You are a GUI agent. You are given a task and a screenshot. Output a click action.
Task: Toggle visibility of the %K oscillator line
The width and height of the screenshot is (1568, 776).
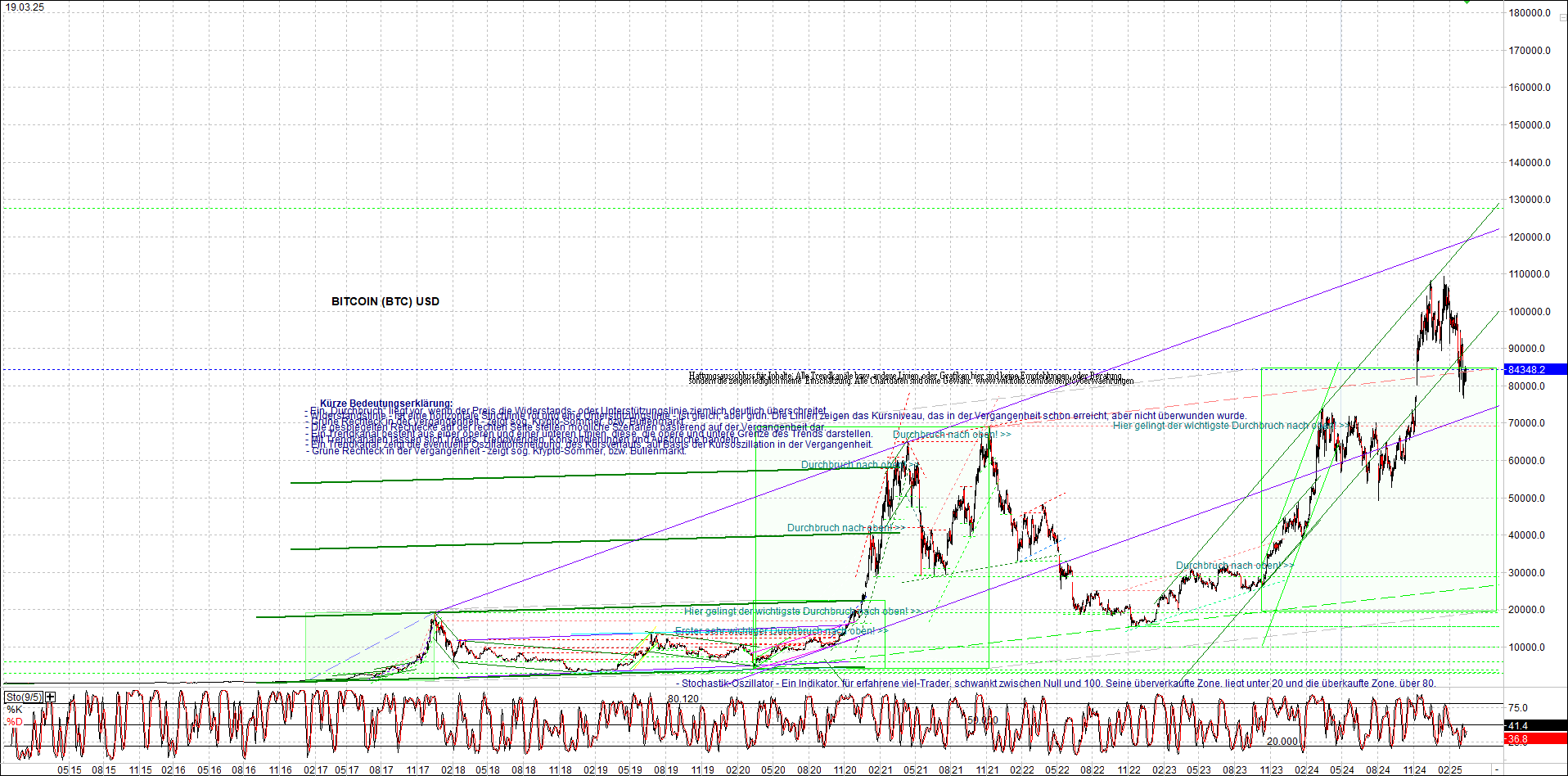(x=14, y=711)
